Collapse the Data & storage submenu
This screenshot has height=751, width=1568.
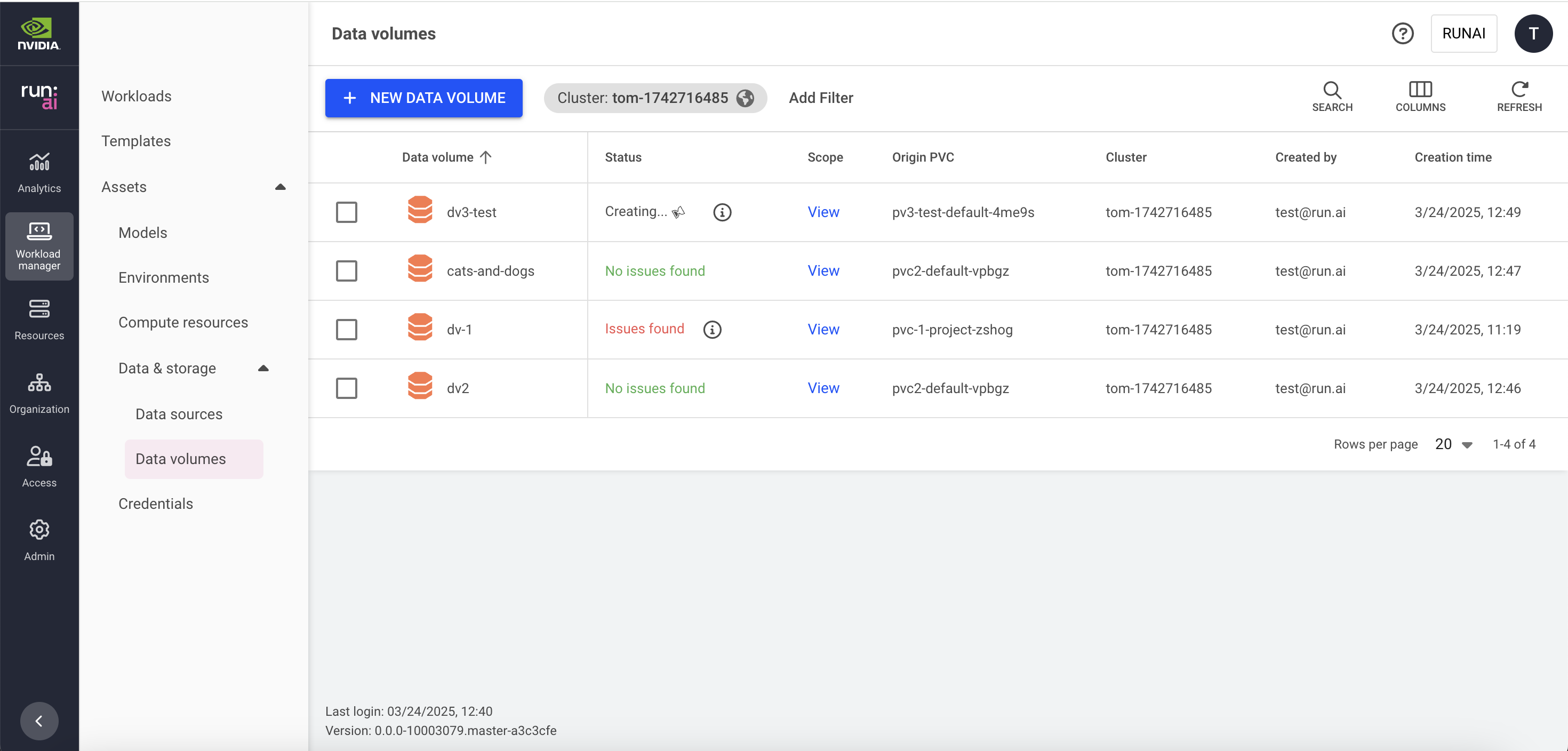coord(263,368)
